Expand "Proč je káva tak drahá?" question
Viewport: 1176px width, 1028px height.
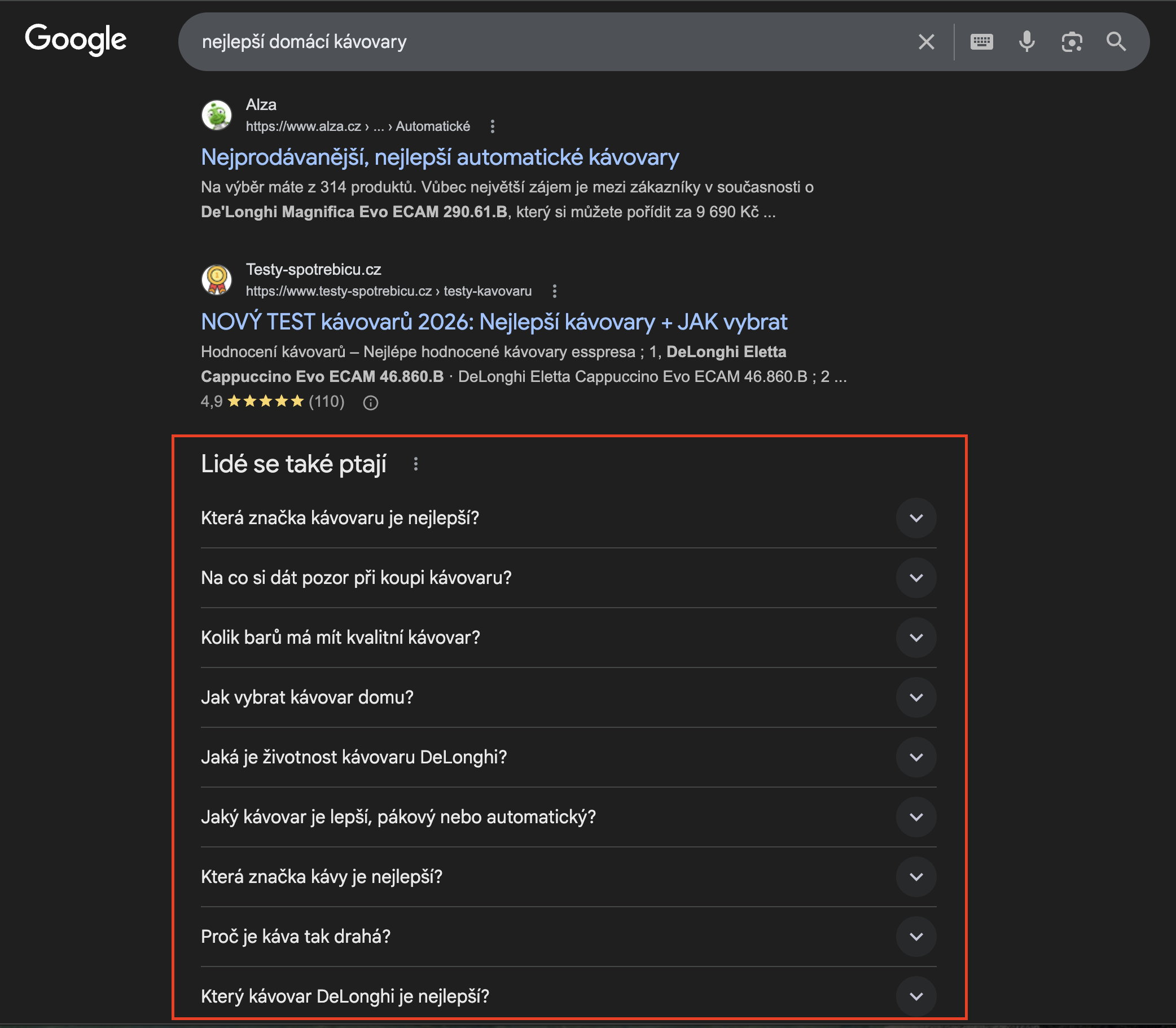tap(916, 937)
